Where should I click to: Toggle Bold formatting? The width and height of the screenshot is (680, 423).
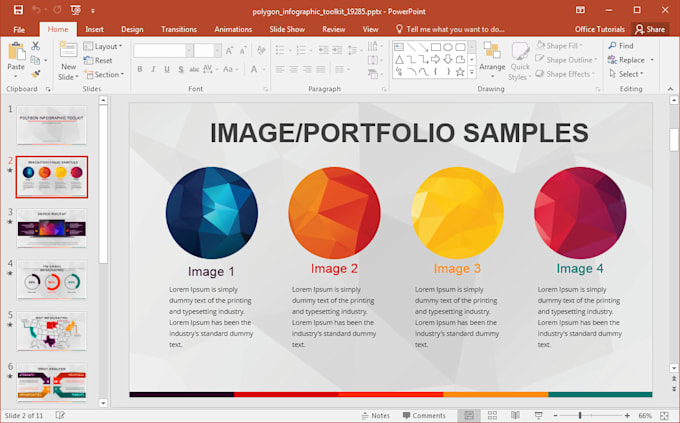click(140, 70)
